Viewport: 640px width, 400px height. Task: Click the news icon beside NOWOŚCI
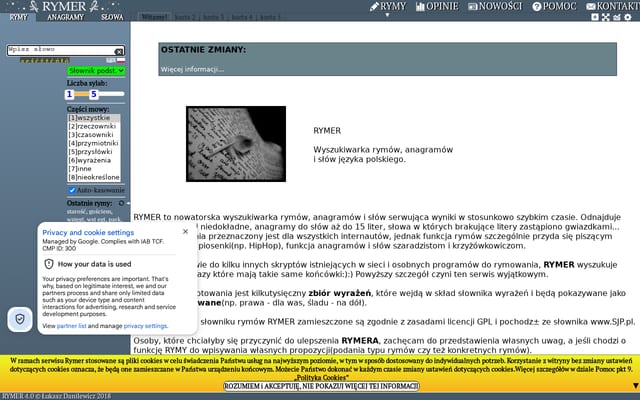(473, 7)
